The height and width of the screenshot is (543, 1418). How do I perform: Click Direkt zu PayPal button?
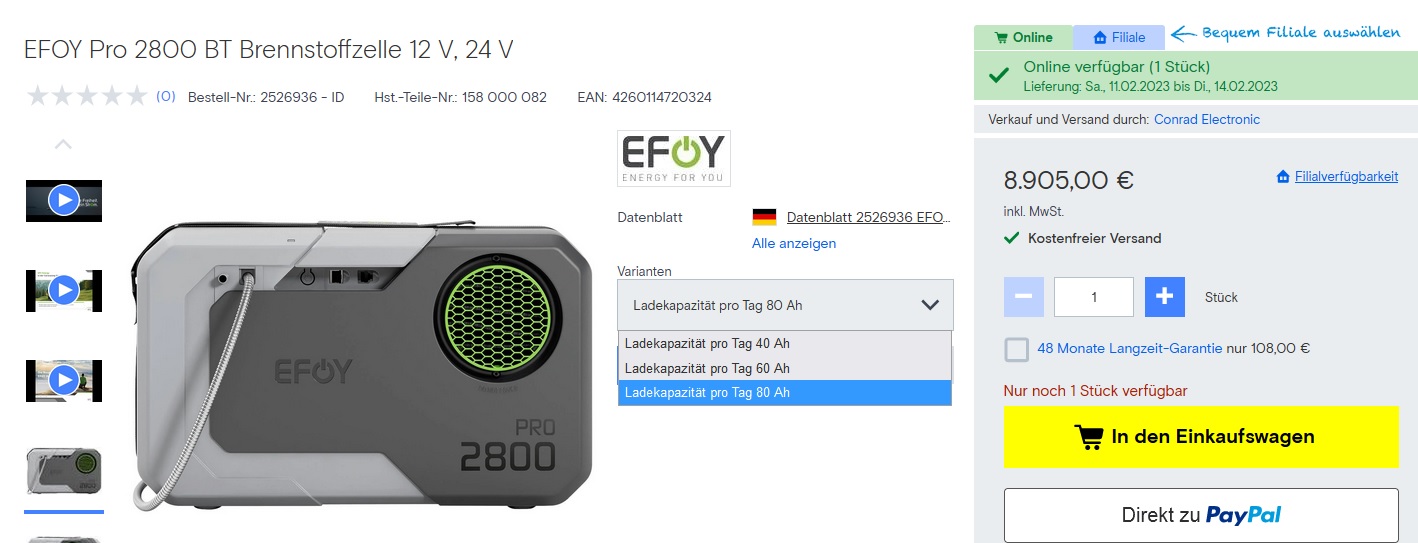(x=1201, y=515)
